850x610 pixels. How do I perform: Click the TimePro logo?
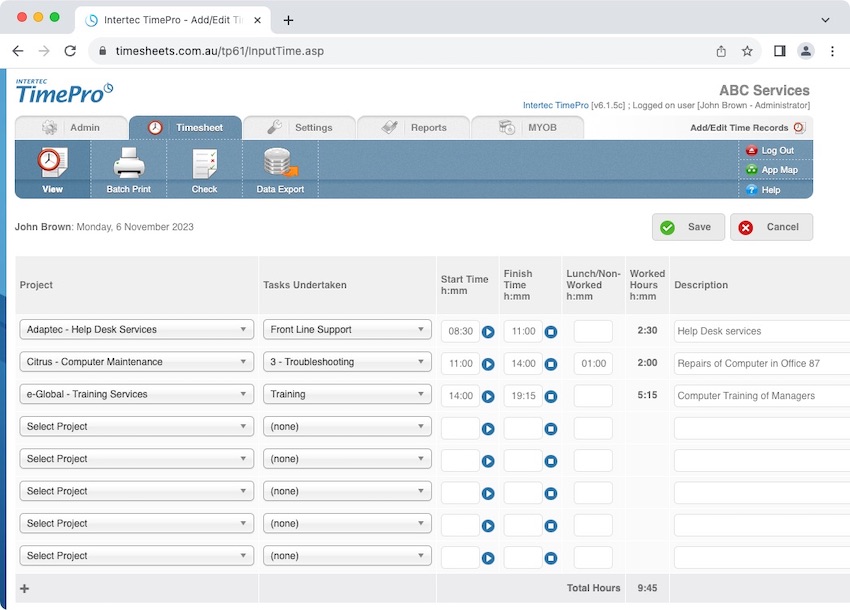point(65,92)
